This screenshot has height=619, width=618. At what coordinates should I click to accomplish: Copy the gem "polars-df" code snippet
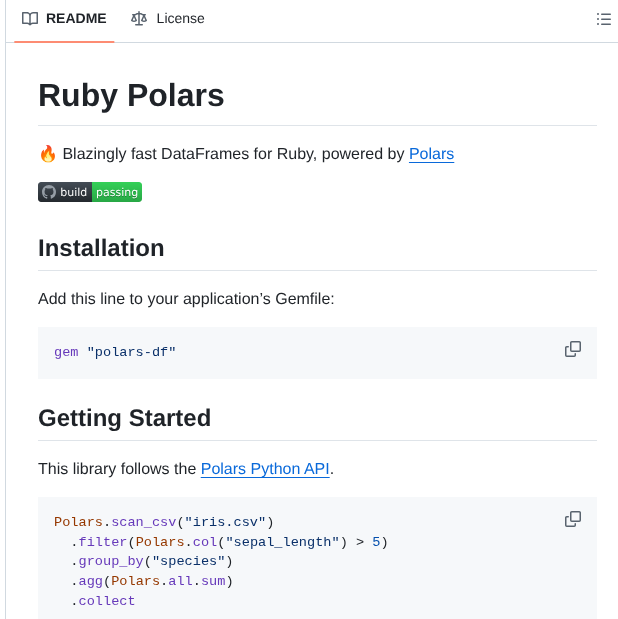tap(573, 349)
